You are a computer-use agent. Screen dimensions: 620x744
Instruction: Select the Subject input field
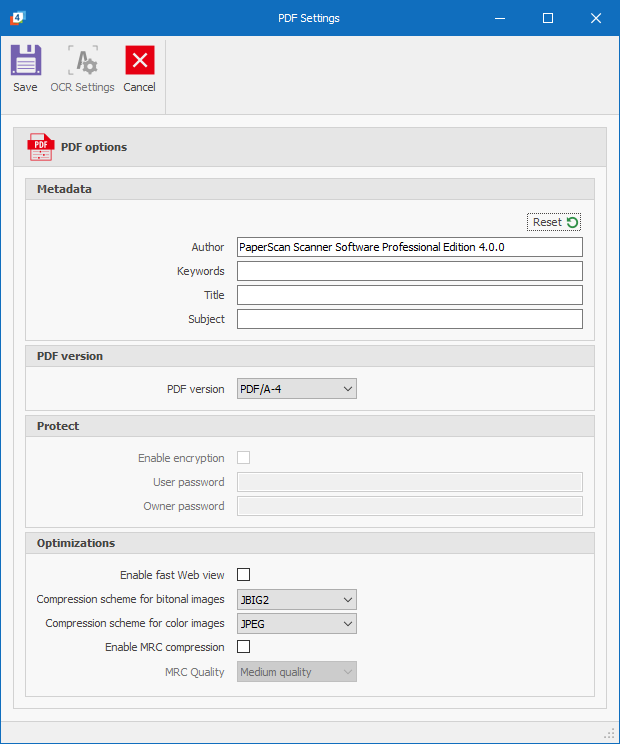tap(410, 319)
